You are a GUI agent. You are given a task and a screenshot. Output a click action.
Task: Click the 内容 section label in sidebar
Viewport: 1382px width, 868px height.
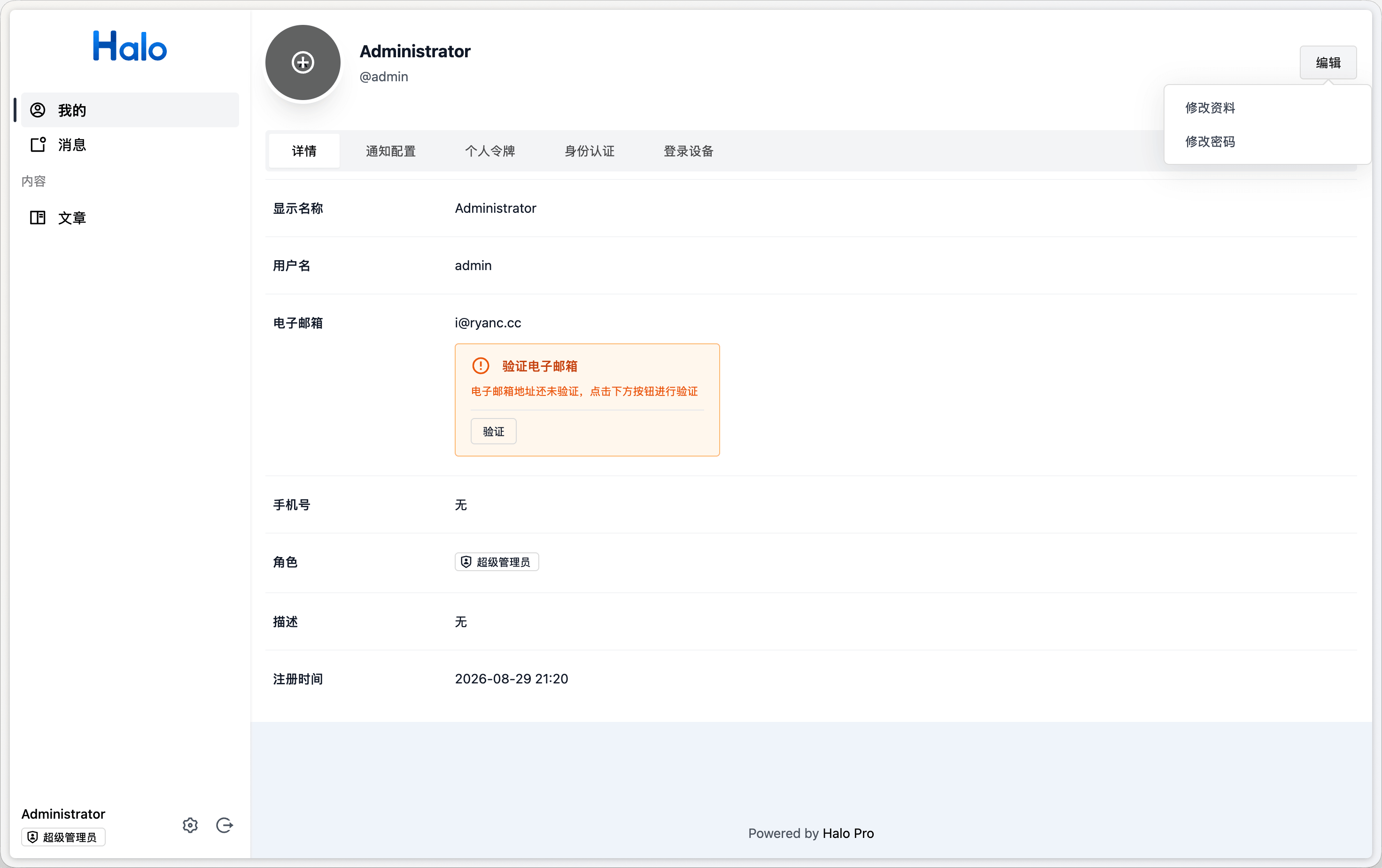(34, 181)
